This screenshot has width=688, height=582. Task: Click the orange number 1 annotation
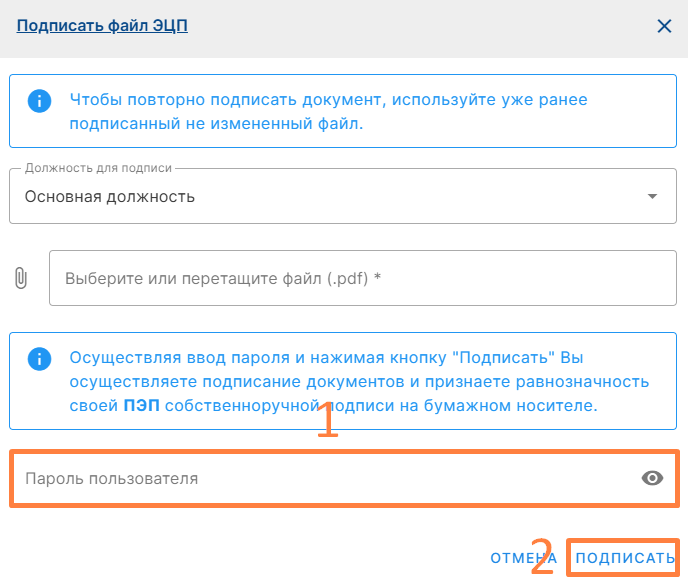coord(328,422)
